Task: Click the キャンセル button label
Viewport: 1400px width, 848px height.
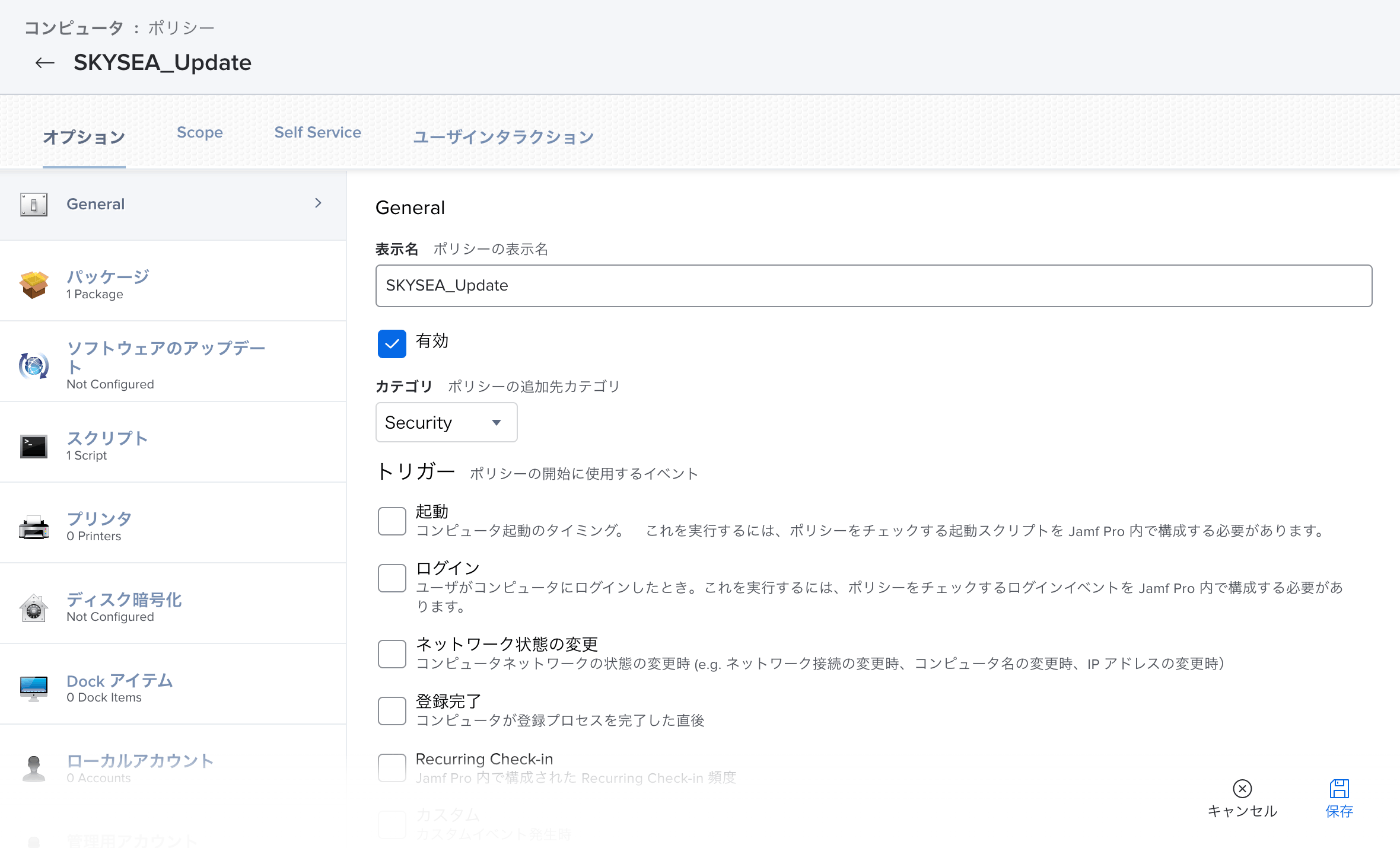Action: pos(1242,811)
